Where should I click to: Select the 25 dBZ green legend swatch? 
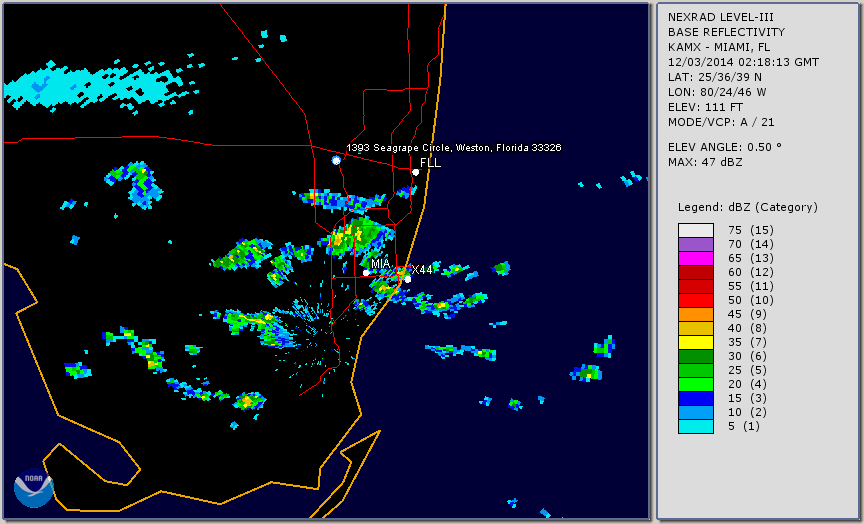click(x=695, y=370)
